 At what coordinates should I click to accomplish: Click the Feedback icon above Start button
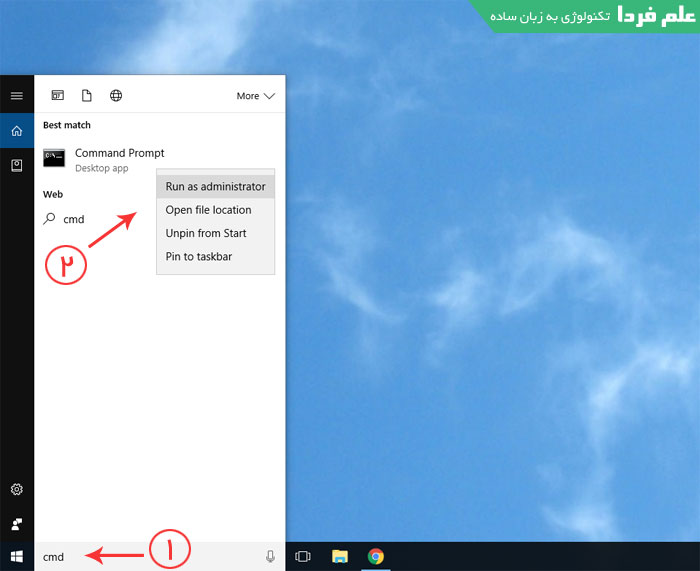(x=16, y=524)
